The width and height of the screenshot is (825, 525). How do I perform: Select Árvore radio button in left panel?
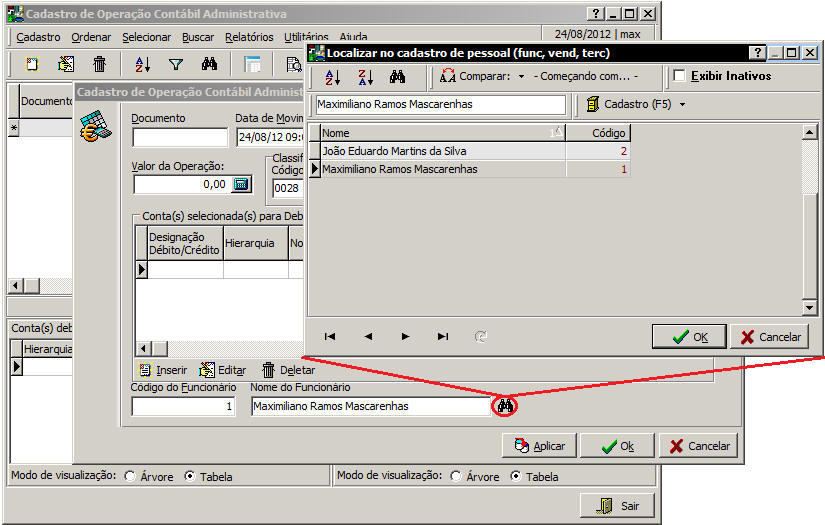[130, 477]
